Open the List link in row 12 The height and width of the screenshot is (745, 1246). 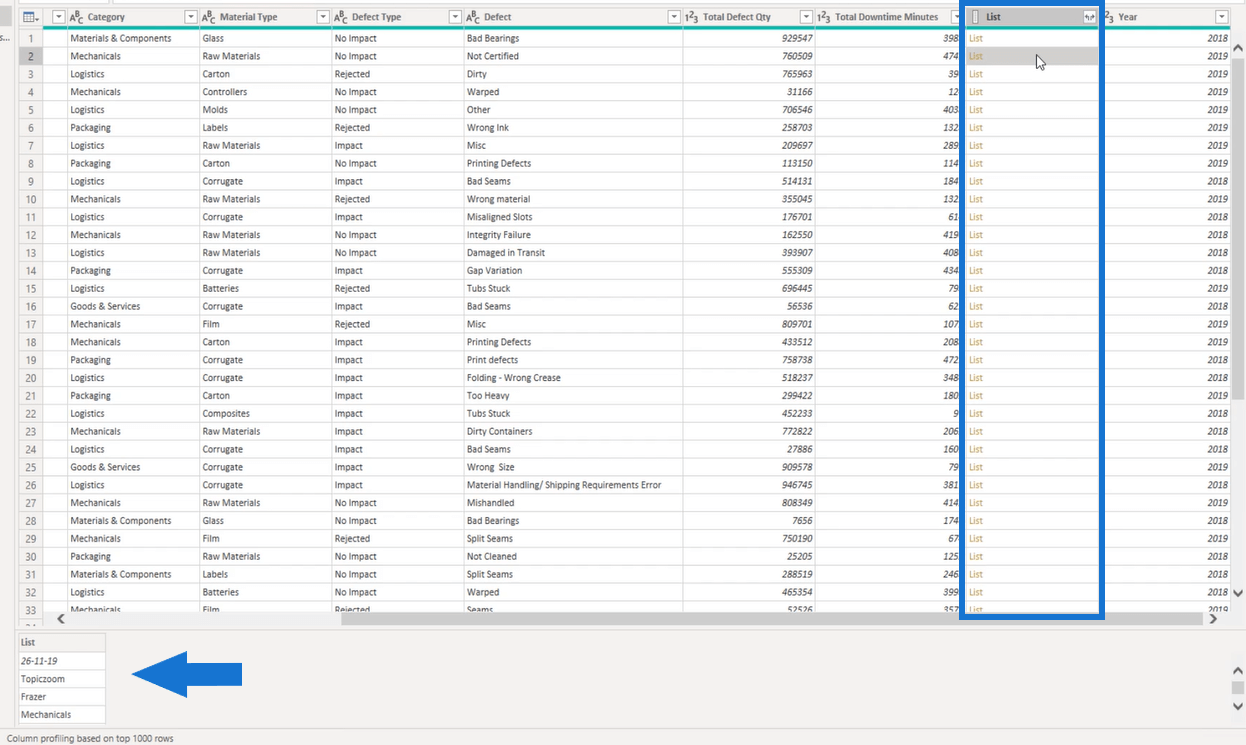coord(976,235)
